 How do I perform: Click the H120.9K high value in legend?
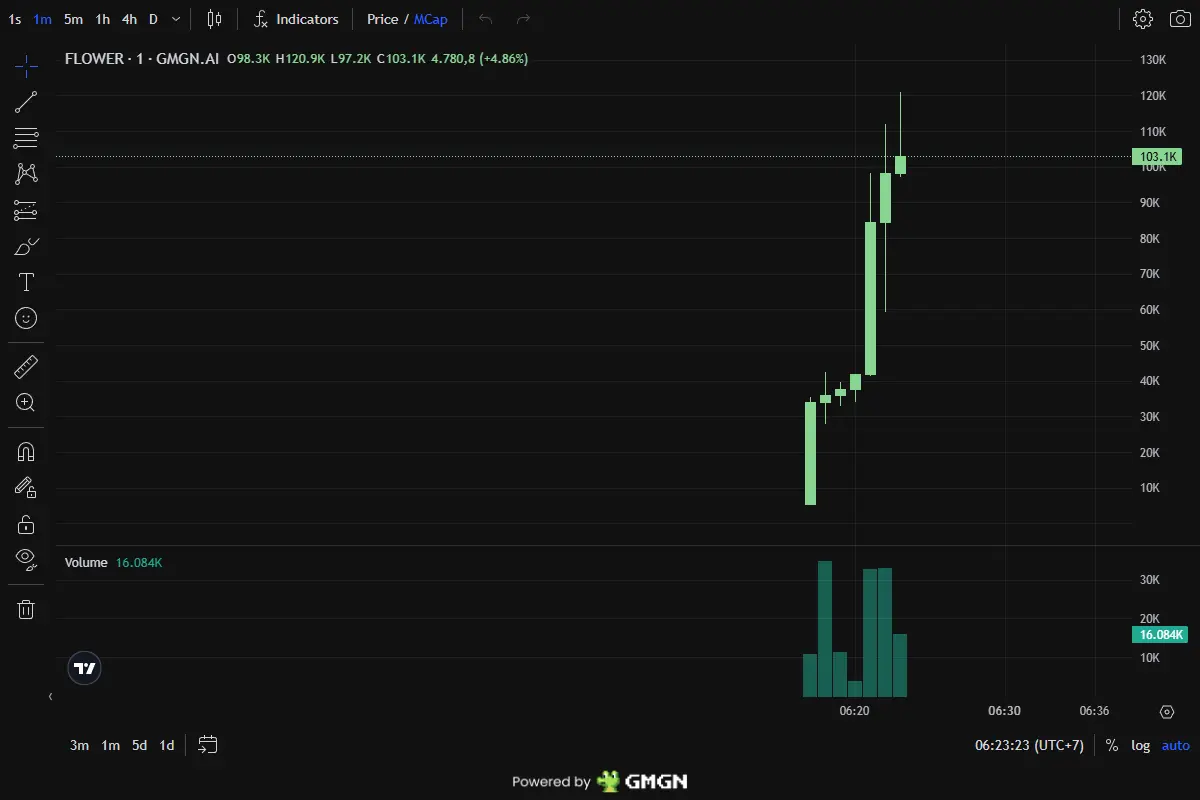(x=300, y=59)
